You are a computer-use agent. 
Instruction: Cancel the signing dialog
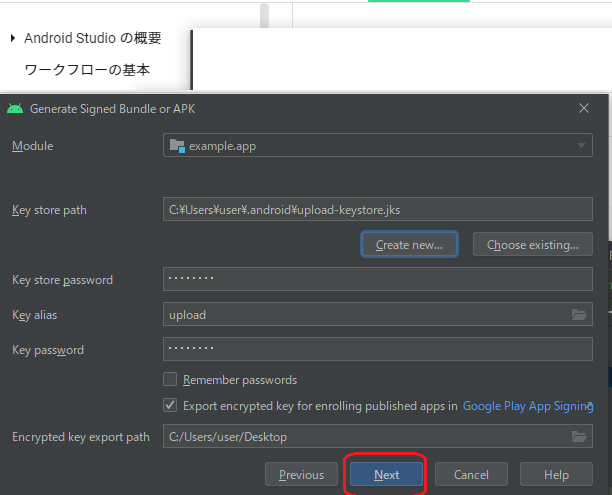click(x=471, y=474)
